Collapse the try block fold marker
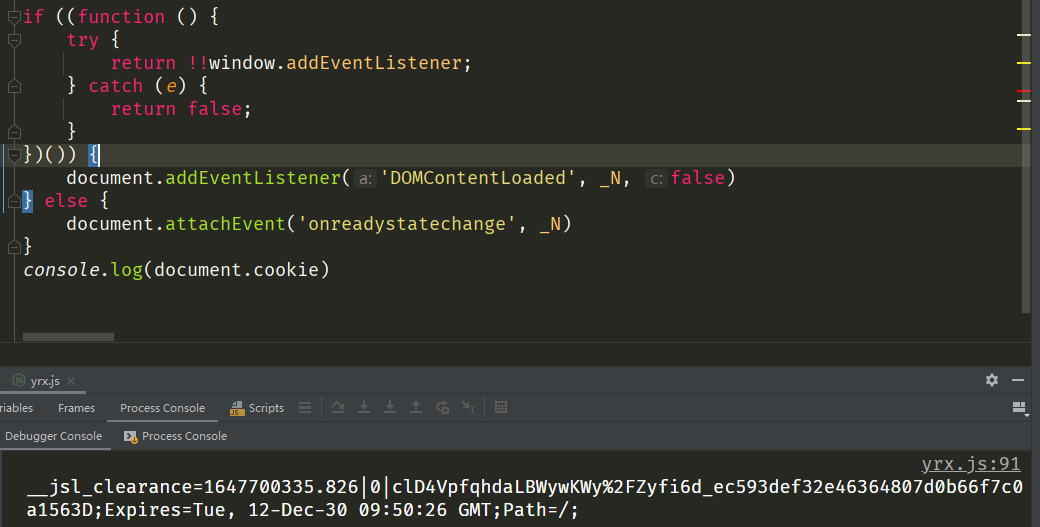This screenshot has height=527, width=1040. 14,40
